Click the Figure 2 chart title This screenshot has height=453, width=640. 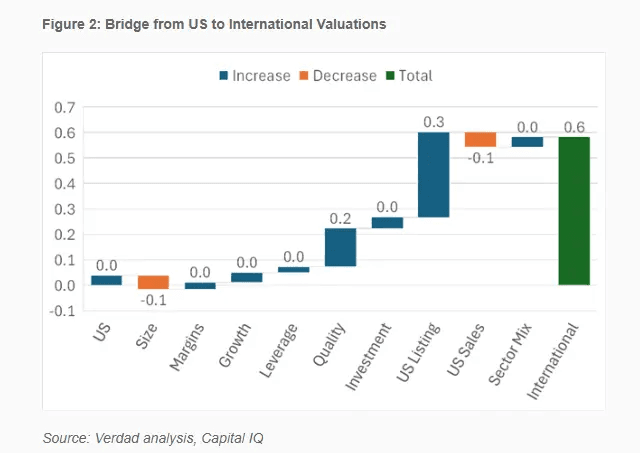click(214, 24)
